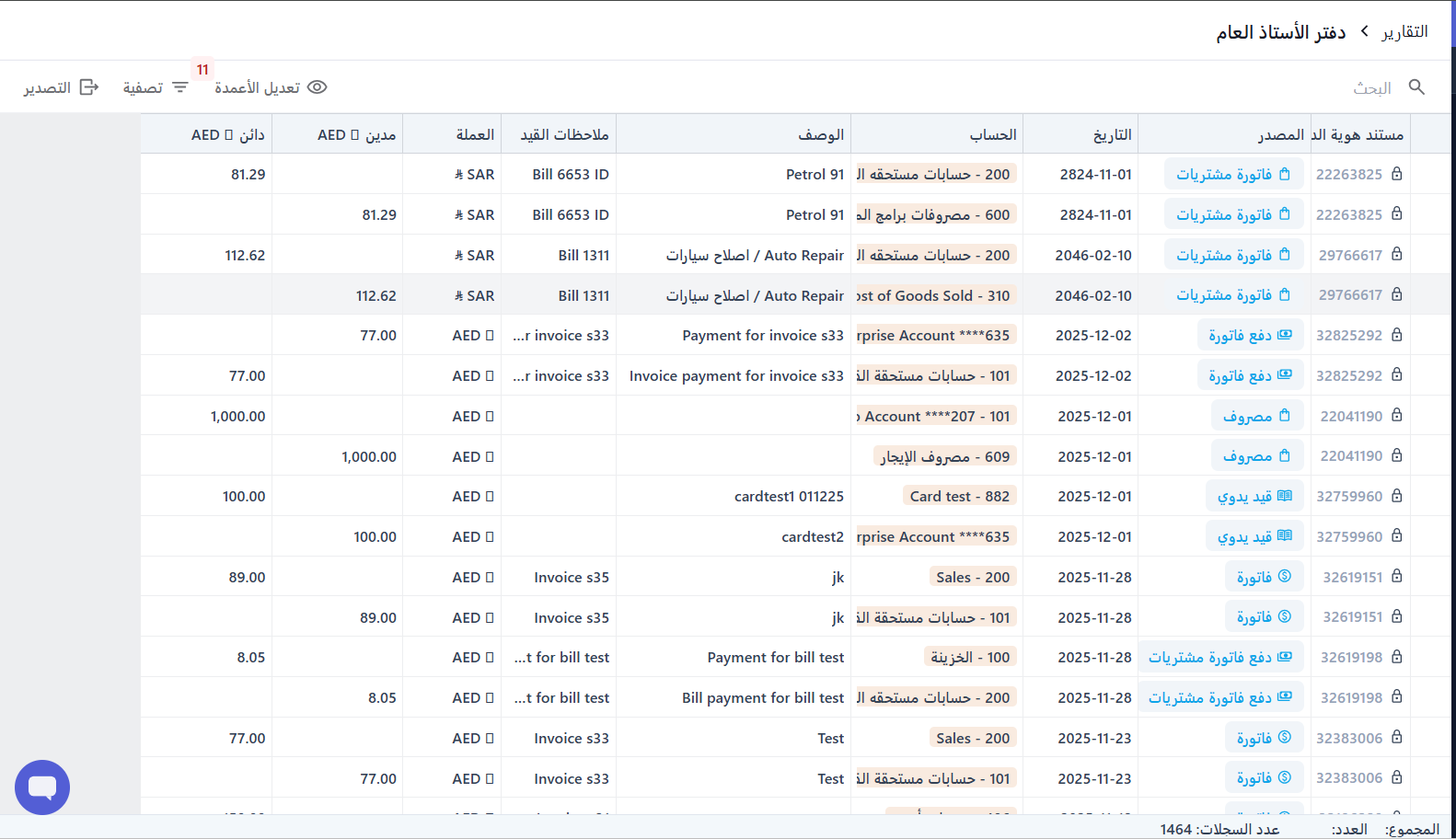The image size is (1456, 839).
Task: Sort by the التاريخ column header
Action: 1112,135
